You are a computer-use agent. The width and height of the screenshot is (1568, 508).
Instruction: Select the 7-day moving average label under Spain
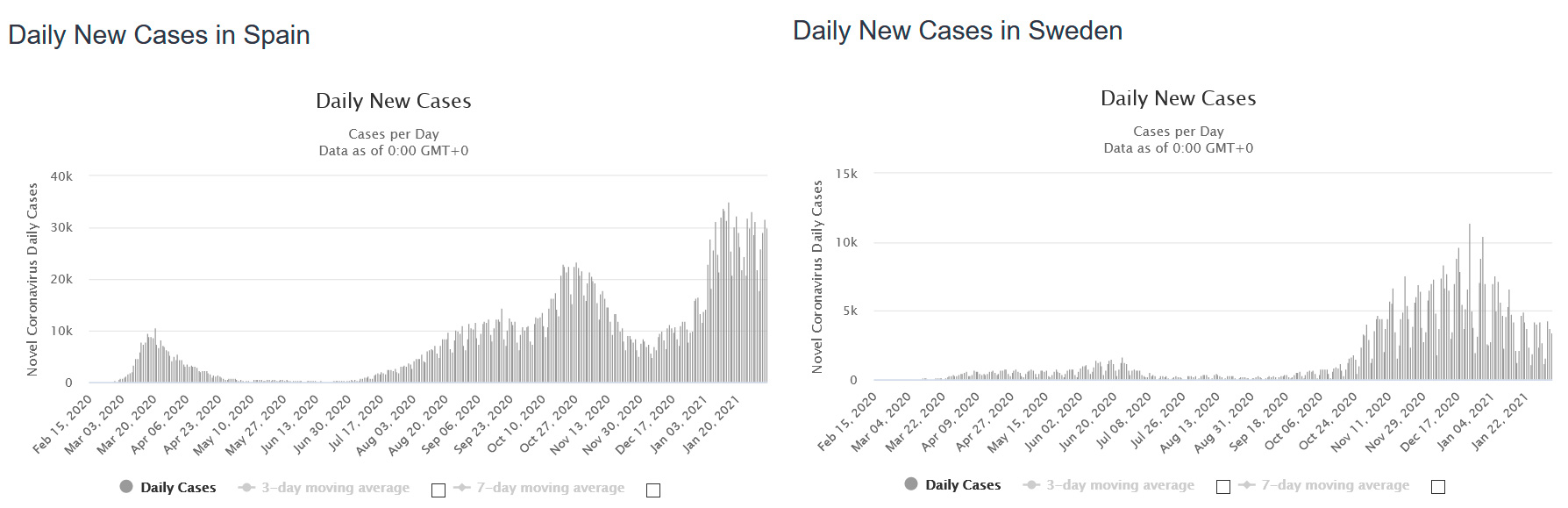551,488
